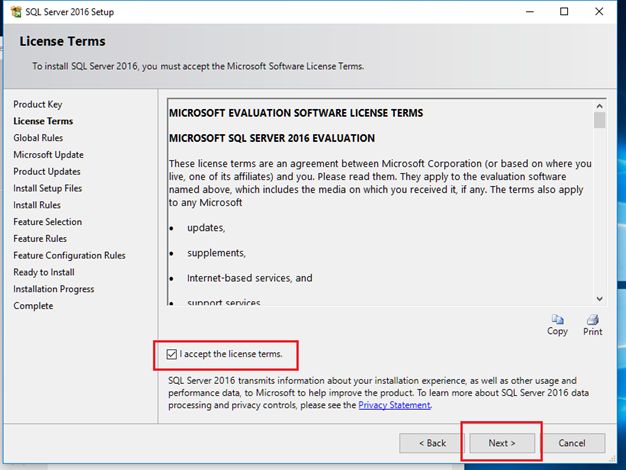
Task: Click the license text scrollbar thumb
Action: click(x=599, y=120)
